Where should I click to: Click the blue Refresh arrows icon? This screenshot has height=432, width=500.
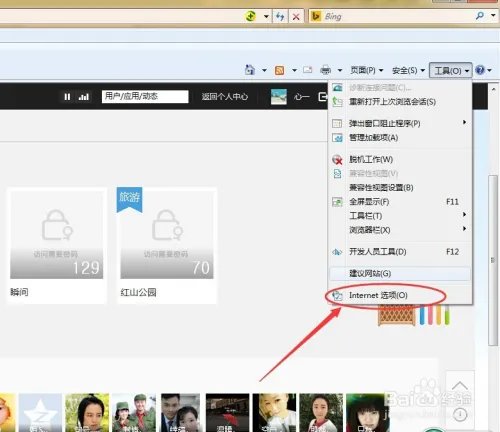280,16
